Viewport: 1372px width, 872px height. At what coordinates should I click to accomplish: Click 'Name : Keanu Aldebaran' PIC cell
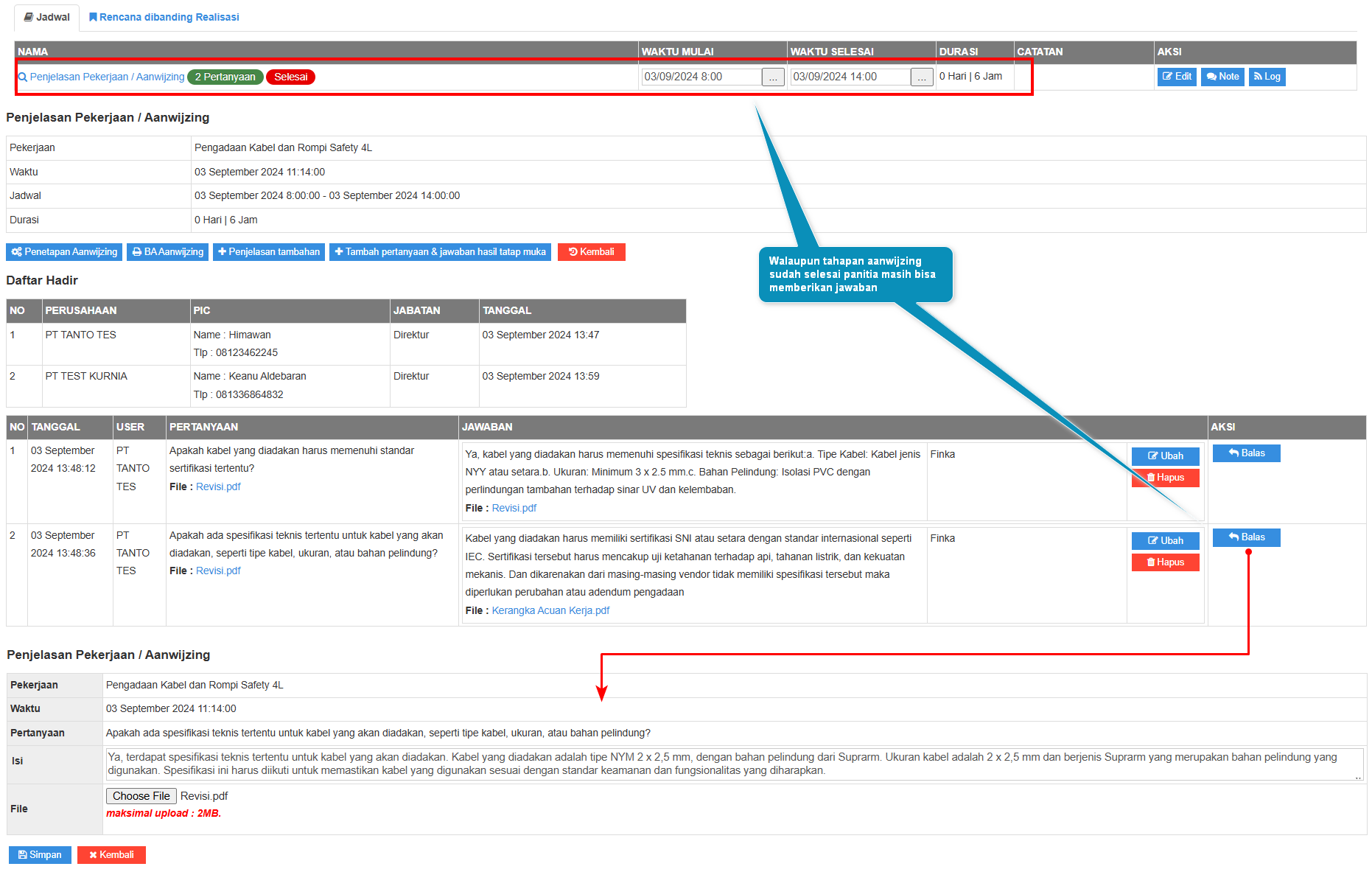(250, 376)
